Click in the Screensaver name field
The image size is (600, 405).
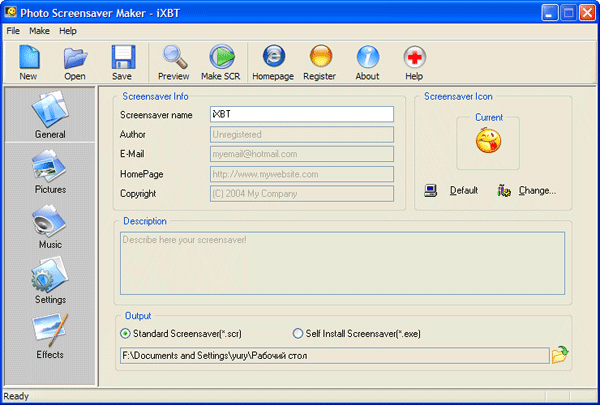pos(302,114)
